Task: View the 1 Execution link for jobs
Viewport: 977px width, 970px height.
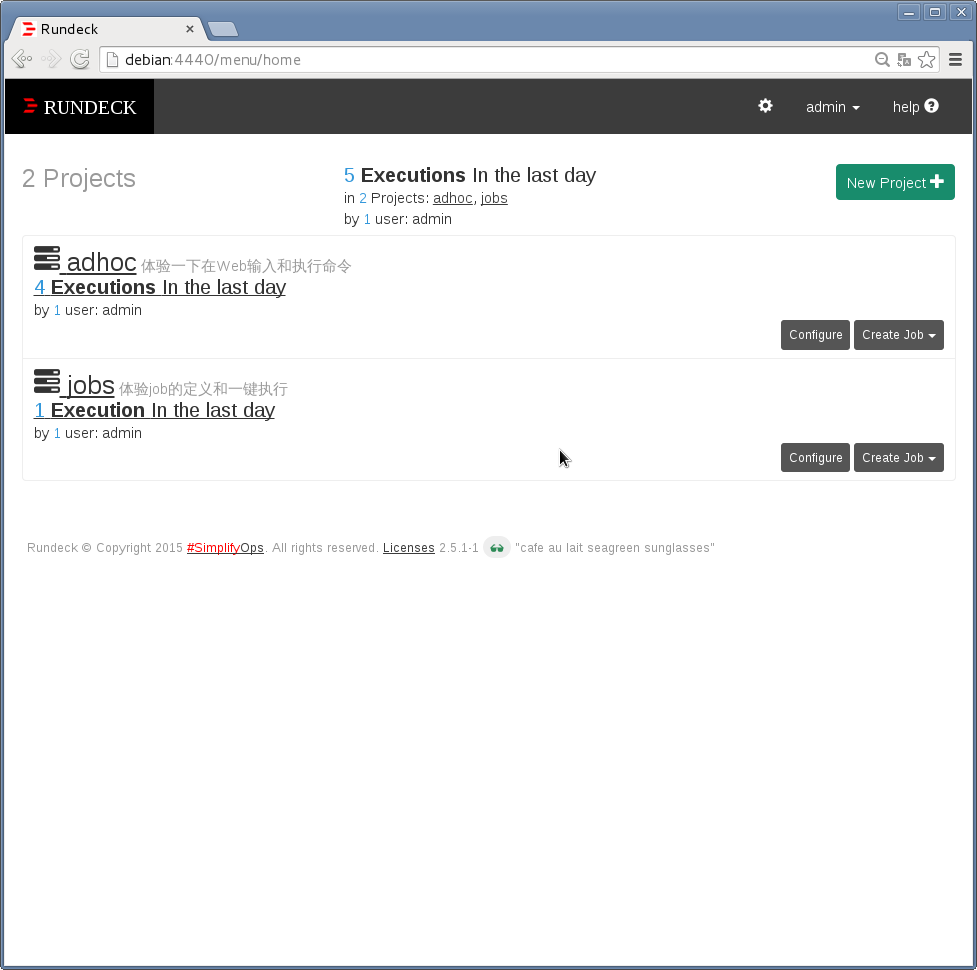Action: pyautogui.click(x=154, y=411)
